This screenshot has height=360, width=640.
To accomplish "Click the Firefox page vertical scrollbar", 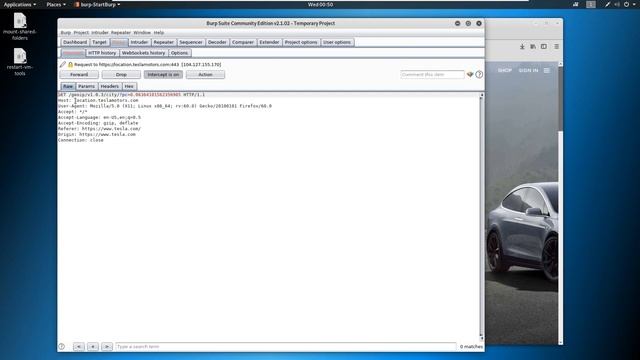I will point(560,203).
